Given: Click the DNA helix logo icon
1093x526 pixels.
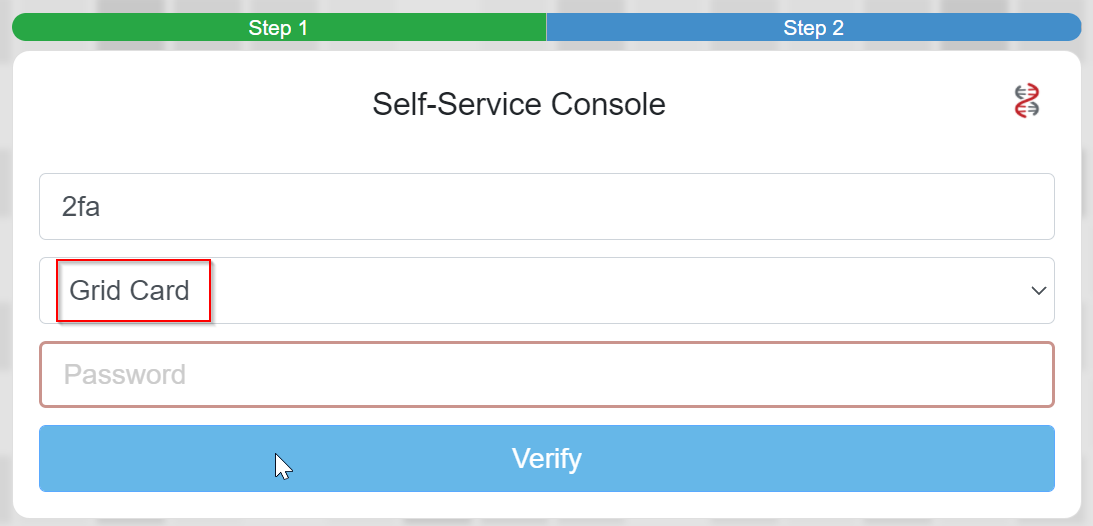Looking at the screenshot, I should click(1027, 101).
